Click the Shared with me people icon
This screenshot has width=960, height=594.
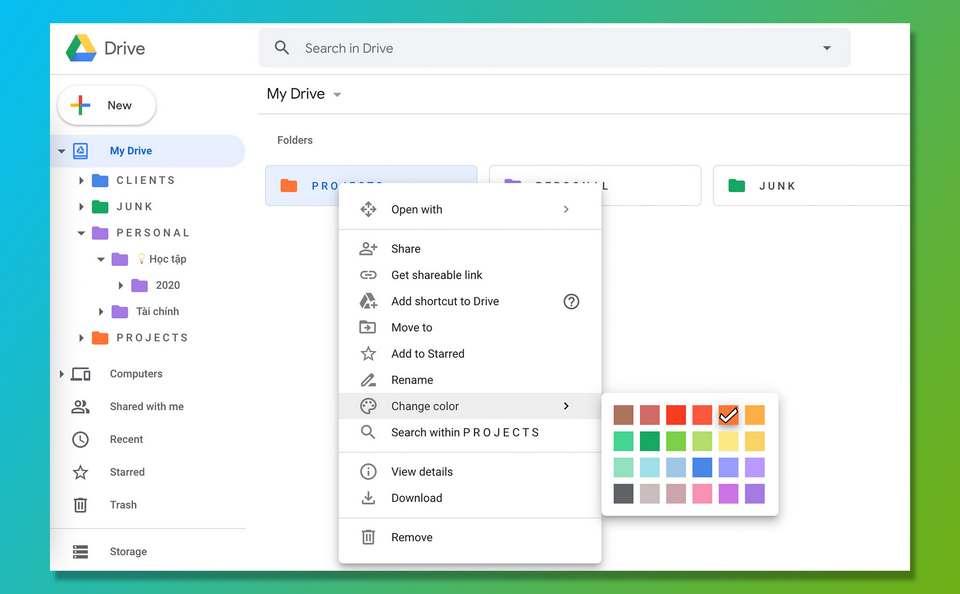pyautogui.click(x=81, y=407)
